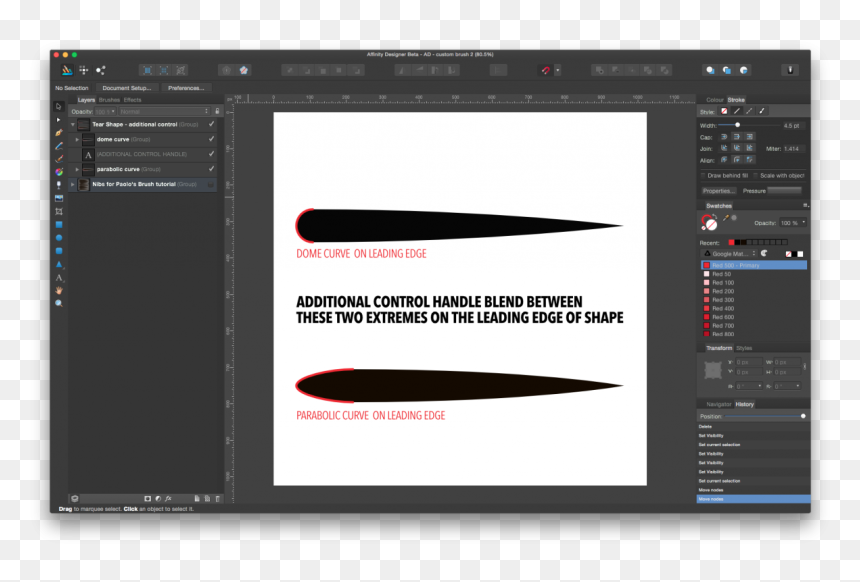860x582 pixels.
Task: Switch to the Pixel persona
Action: click(x=84, y=70)
